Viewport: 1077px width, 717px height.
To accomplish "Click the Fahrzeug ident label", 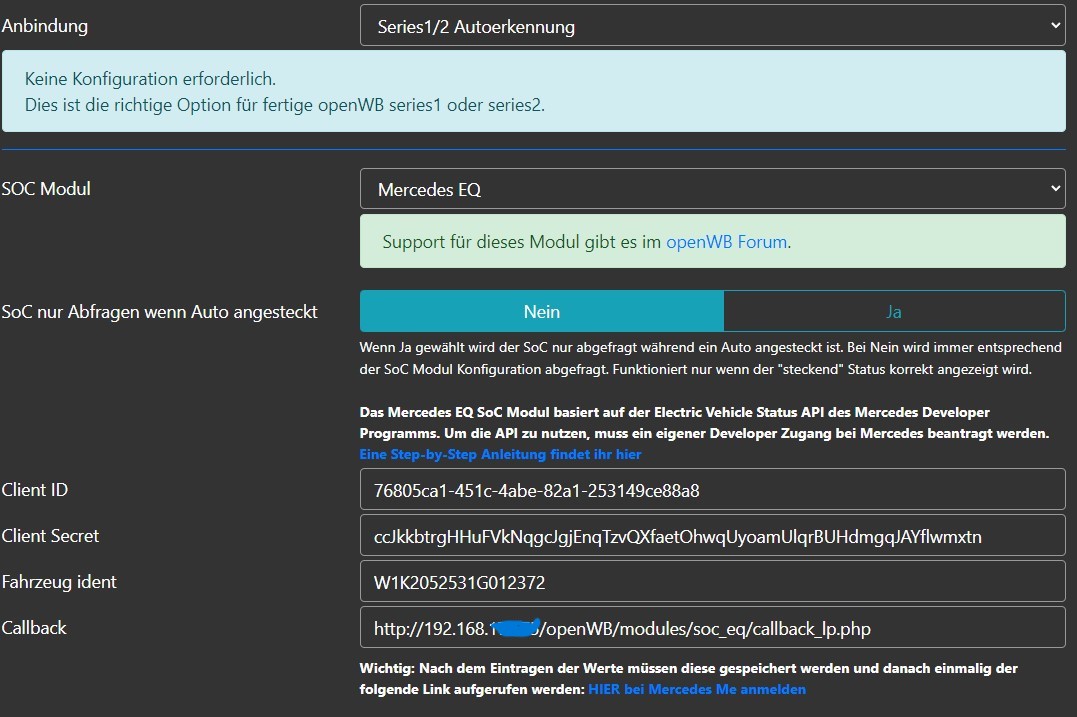I will 59,582.
